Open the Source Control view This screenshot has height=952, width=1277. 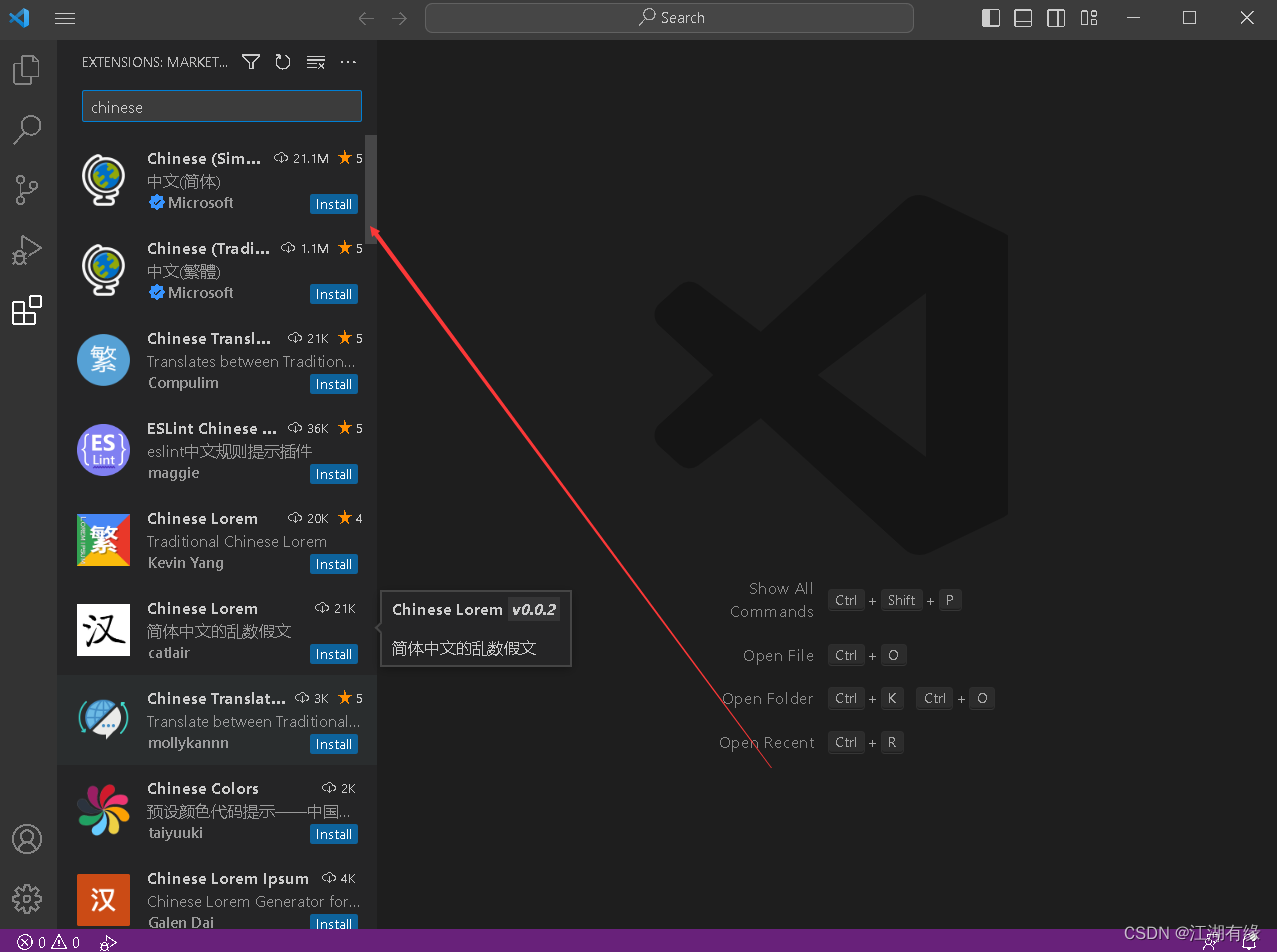tap(27, 189)
